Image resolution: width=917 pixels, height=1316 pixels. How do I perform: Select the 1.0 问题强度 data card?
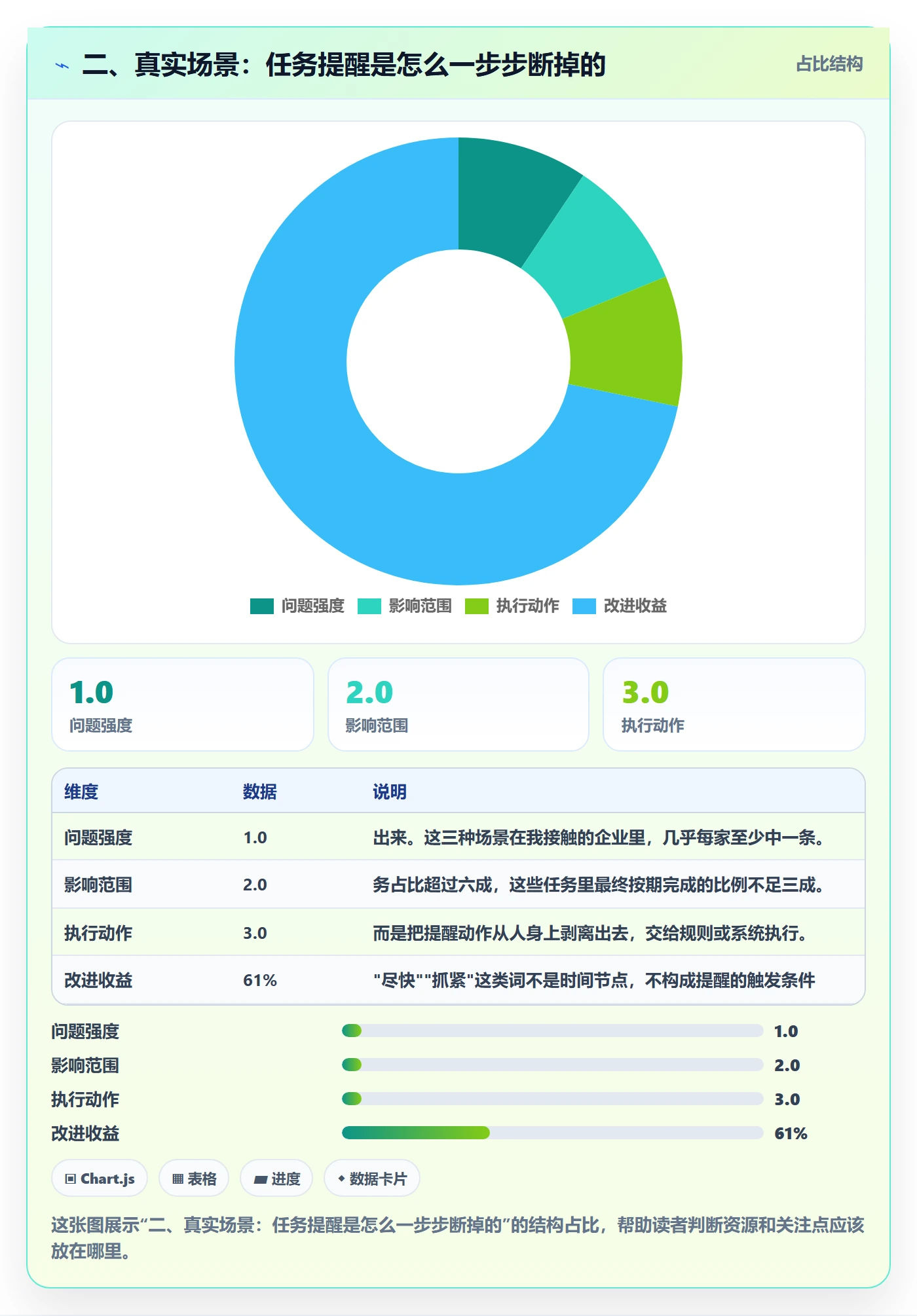tap(183, 704)
